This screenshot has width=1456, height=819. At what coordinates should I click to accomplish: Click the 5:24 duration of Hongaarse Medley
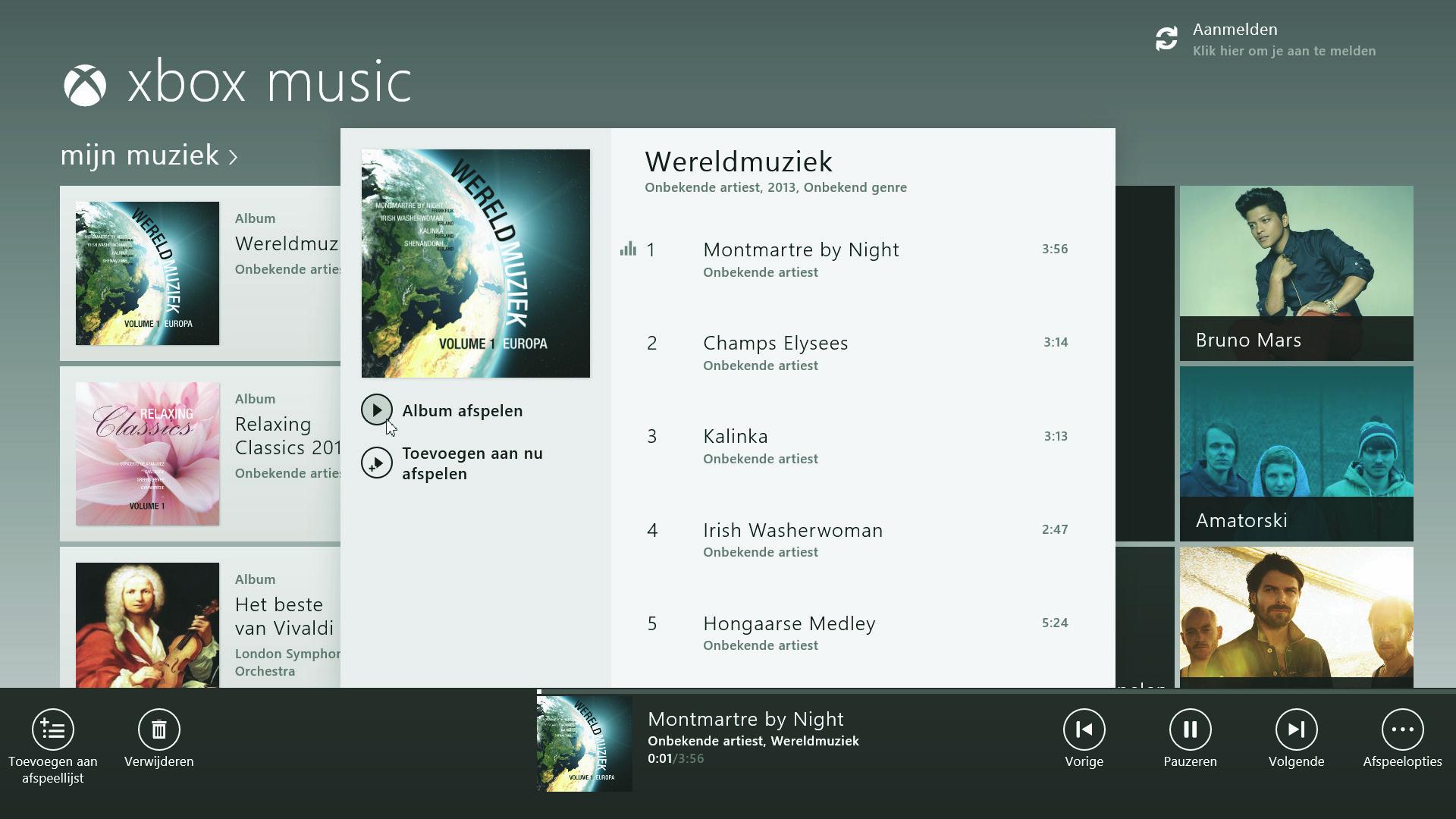click(1055, 623)
